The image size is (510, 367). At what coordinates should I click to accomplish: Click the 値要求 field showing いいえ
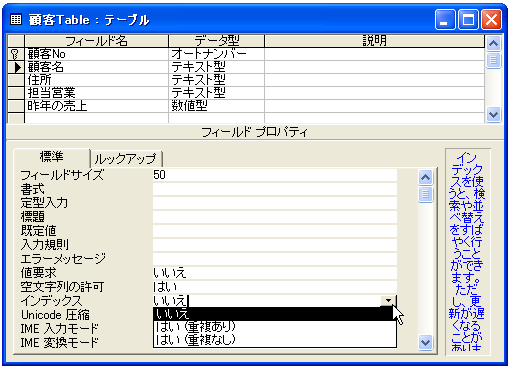(x=275, y=273)
